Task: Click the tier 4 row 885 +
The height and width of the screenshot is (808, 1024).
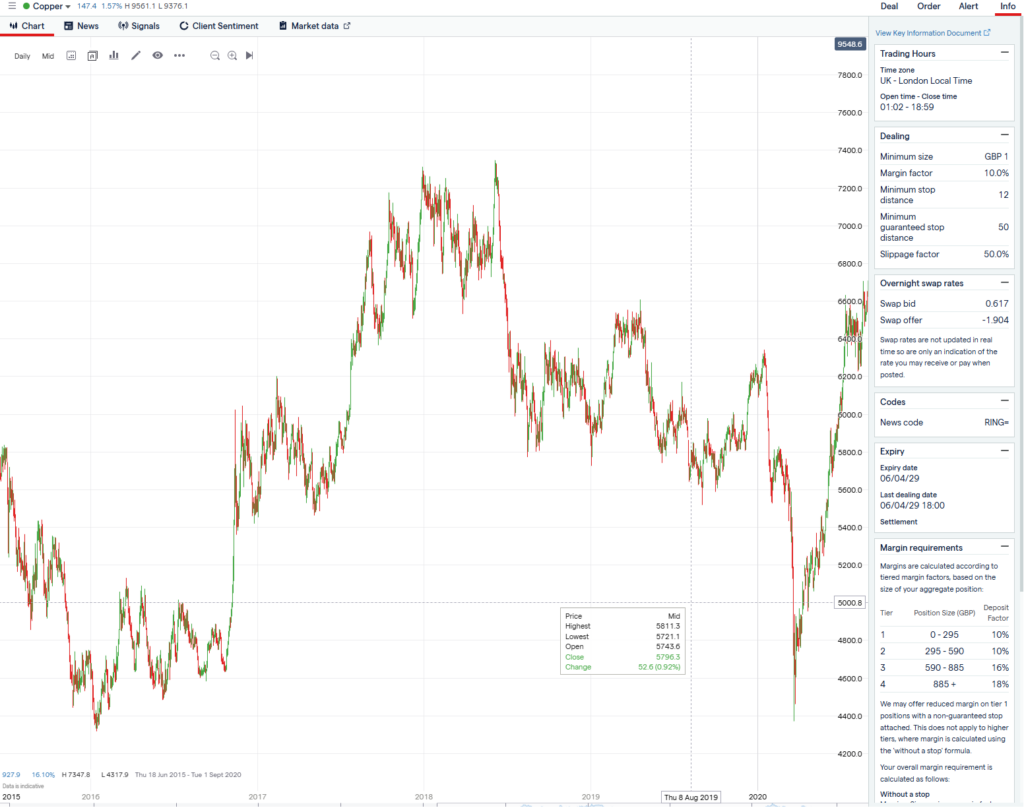Action: (x=944, y=684)
